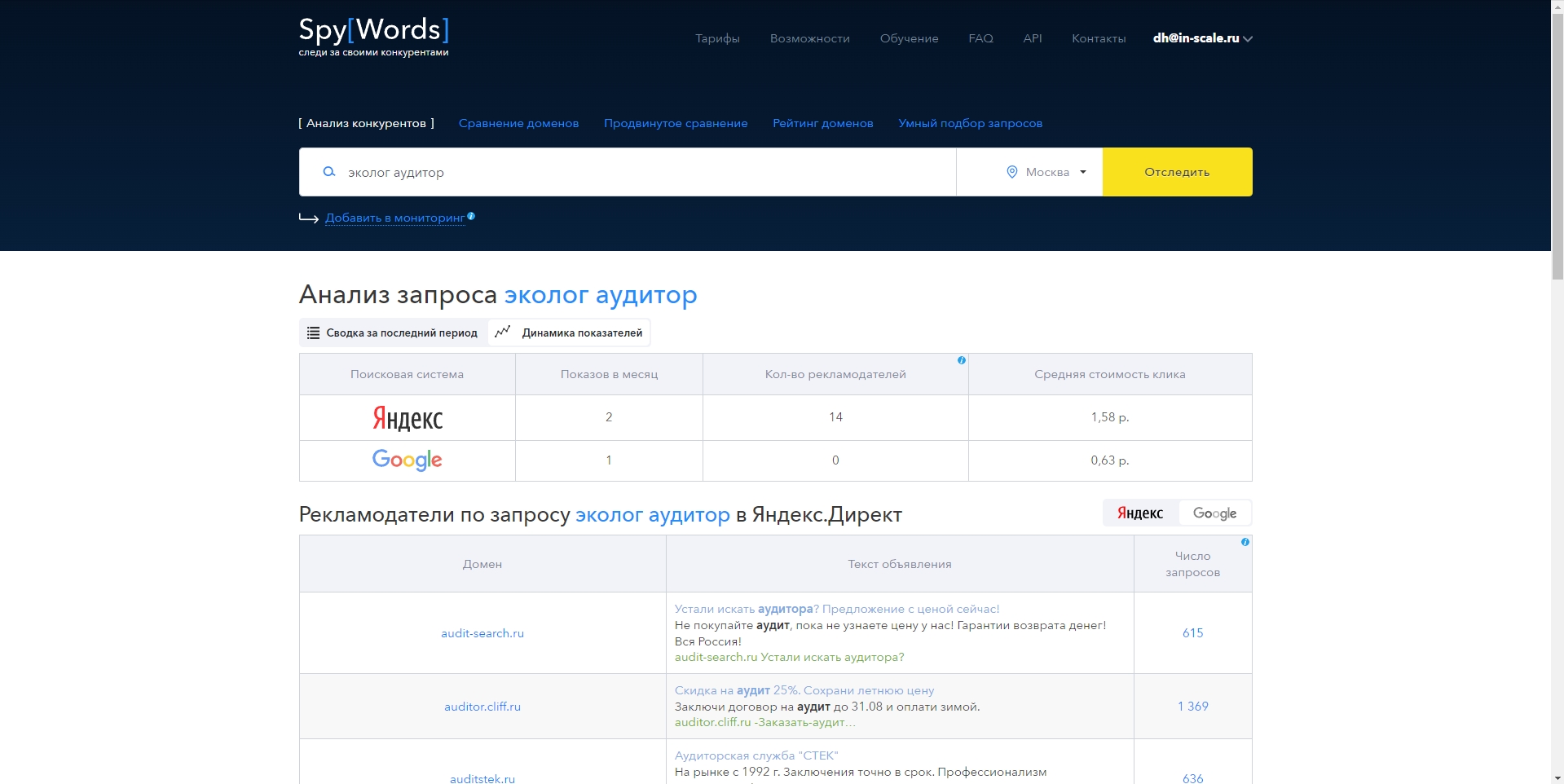1564x784 pixels.
Task: Click the yellow Отследить button
Action: point(1177,172)
